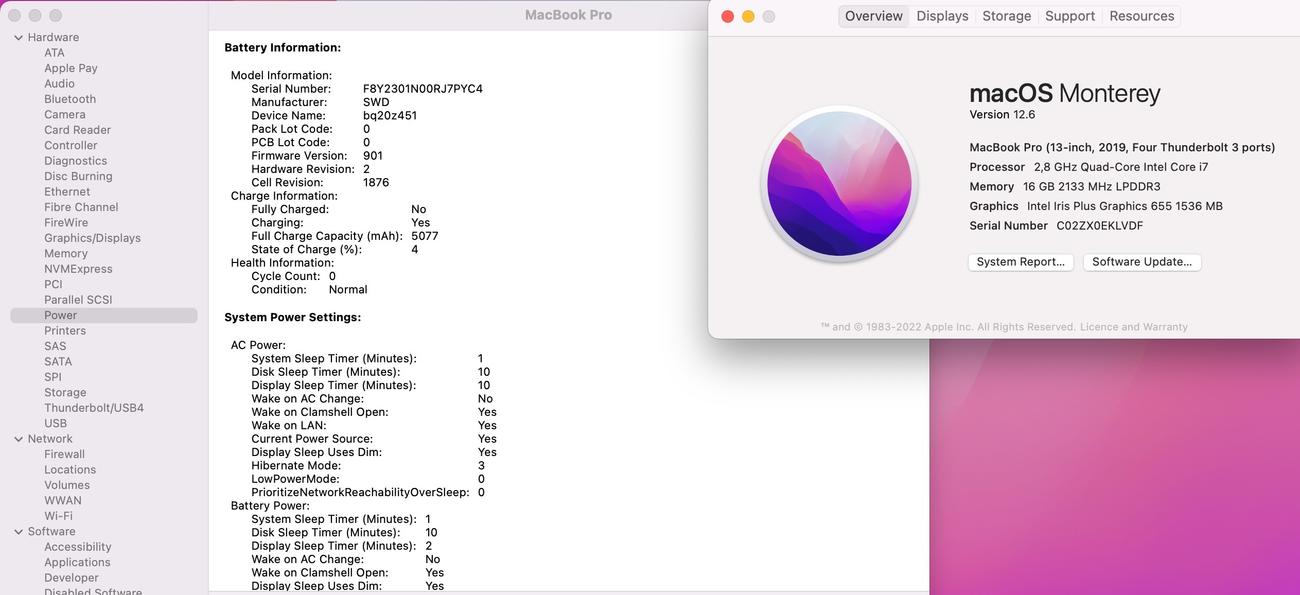Close the About This Mac window

pos(727,16)
